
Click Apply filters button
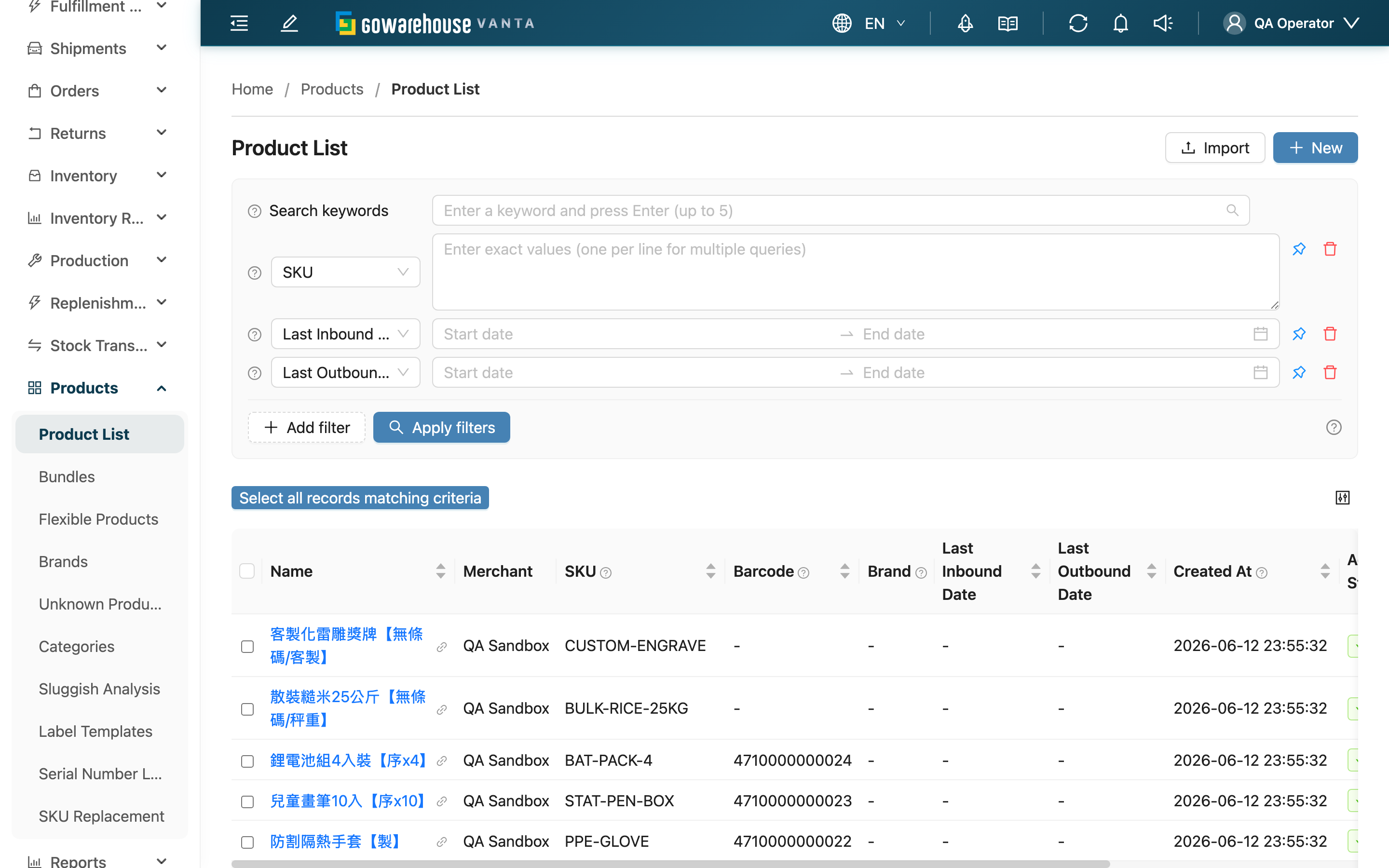click(x=441, y=427)
